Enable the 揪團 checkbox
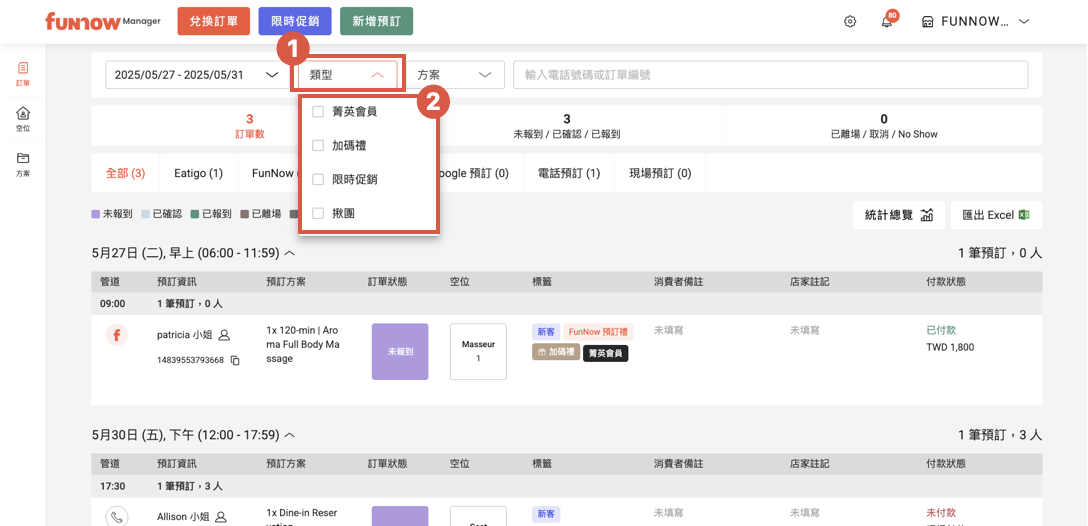The width and height of the screenshot is (1088, 526). click(318, 213)
